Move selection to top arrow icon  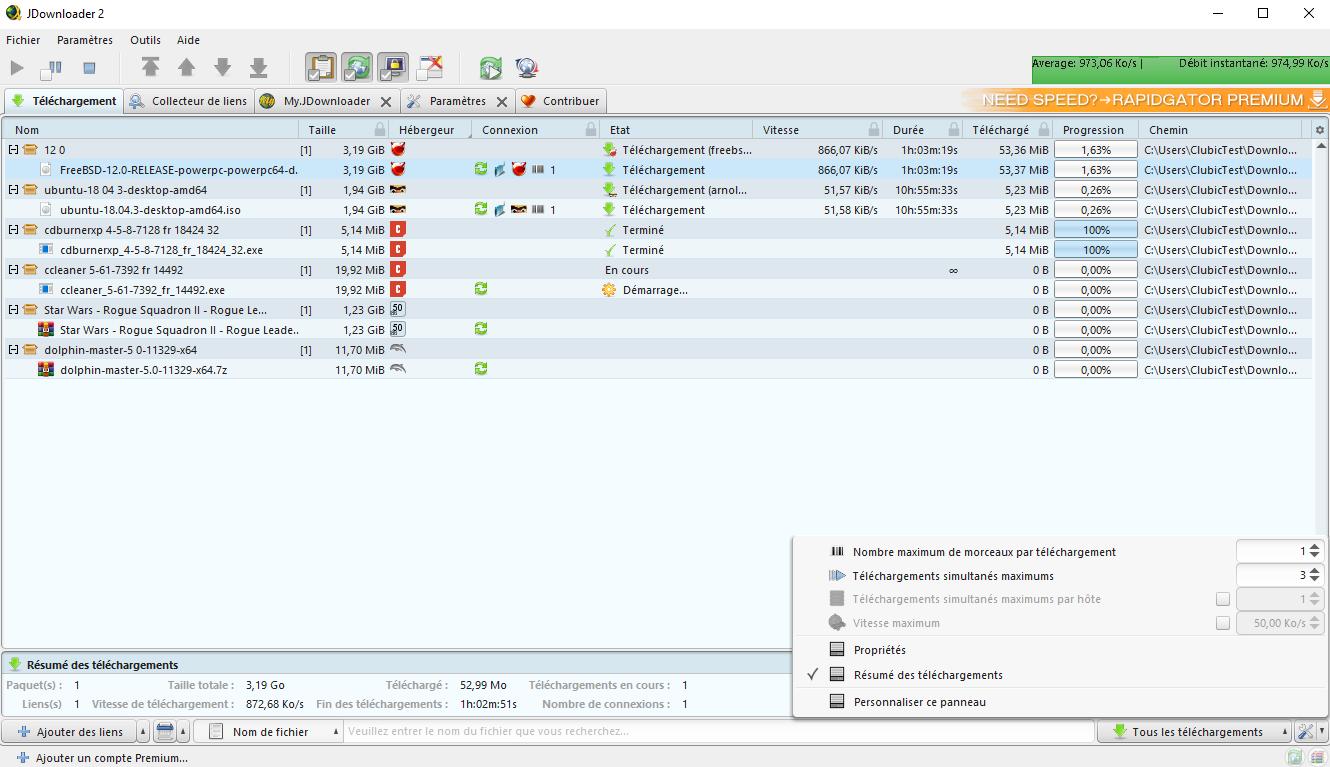coord(150,68)
